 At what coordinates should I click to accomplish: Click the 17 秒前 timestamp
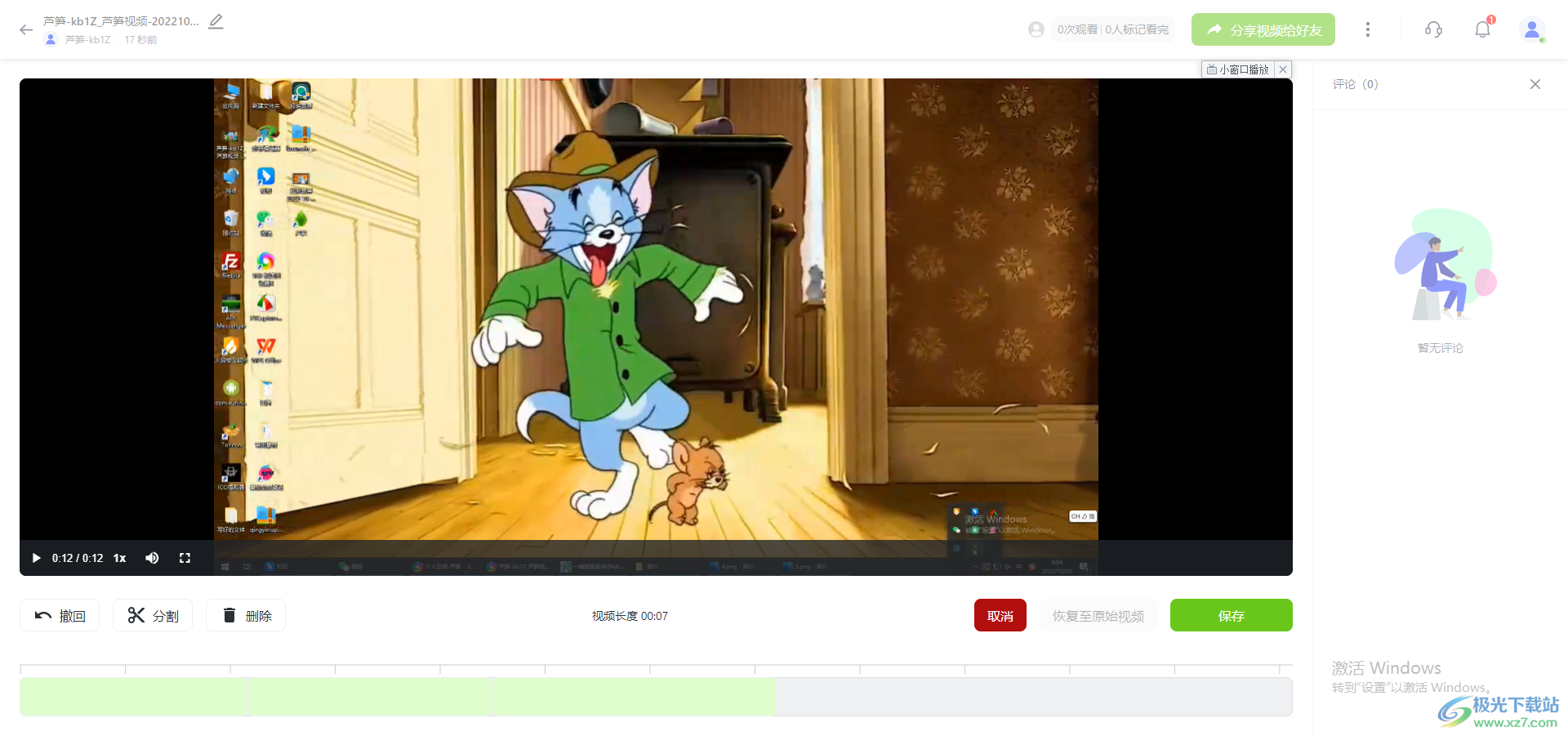[x=140, y=39]
